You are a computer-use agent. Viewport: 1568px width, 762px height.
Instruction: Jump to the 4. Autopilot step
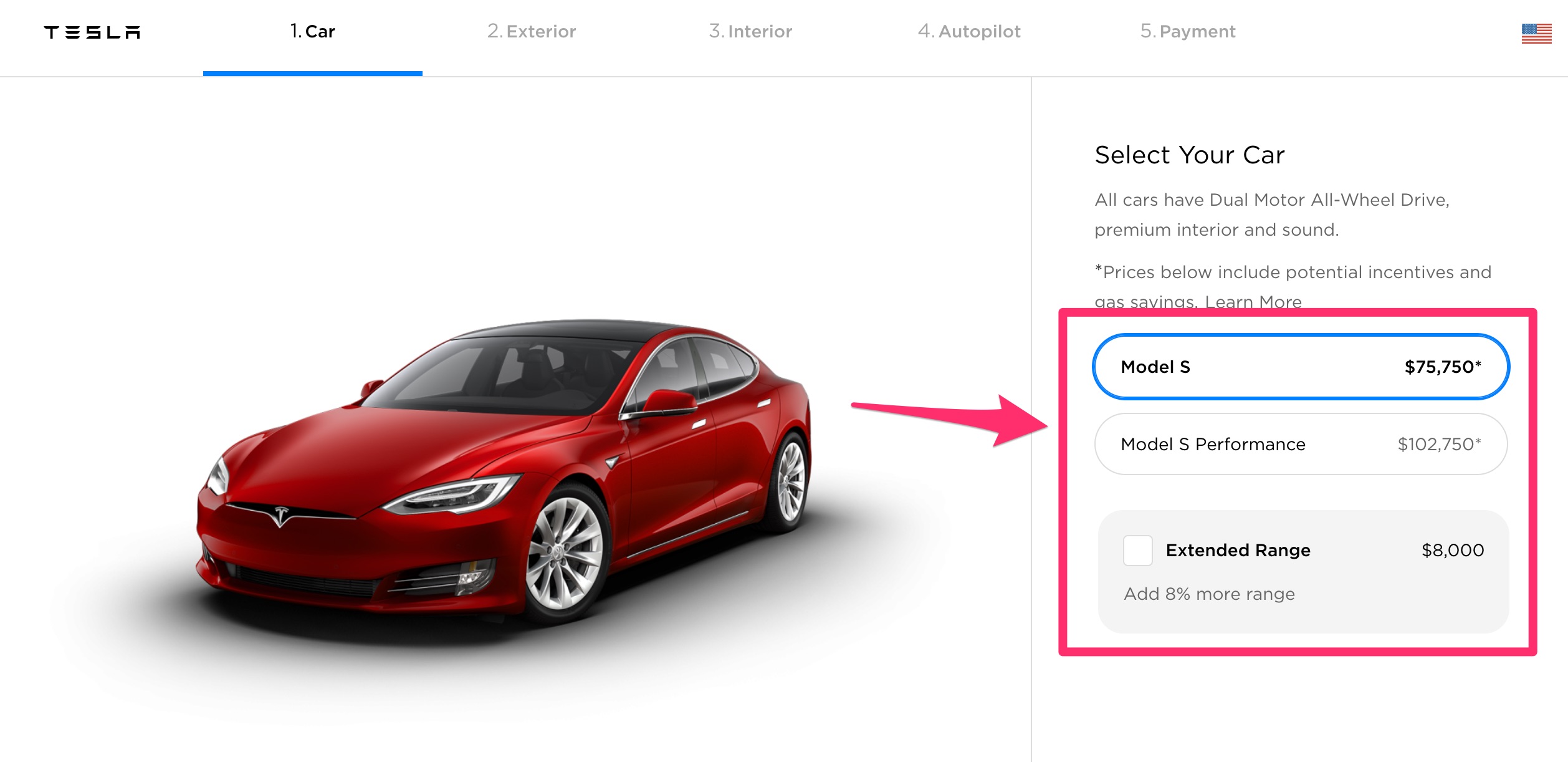[x=969, y=31]
